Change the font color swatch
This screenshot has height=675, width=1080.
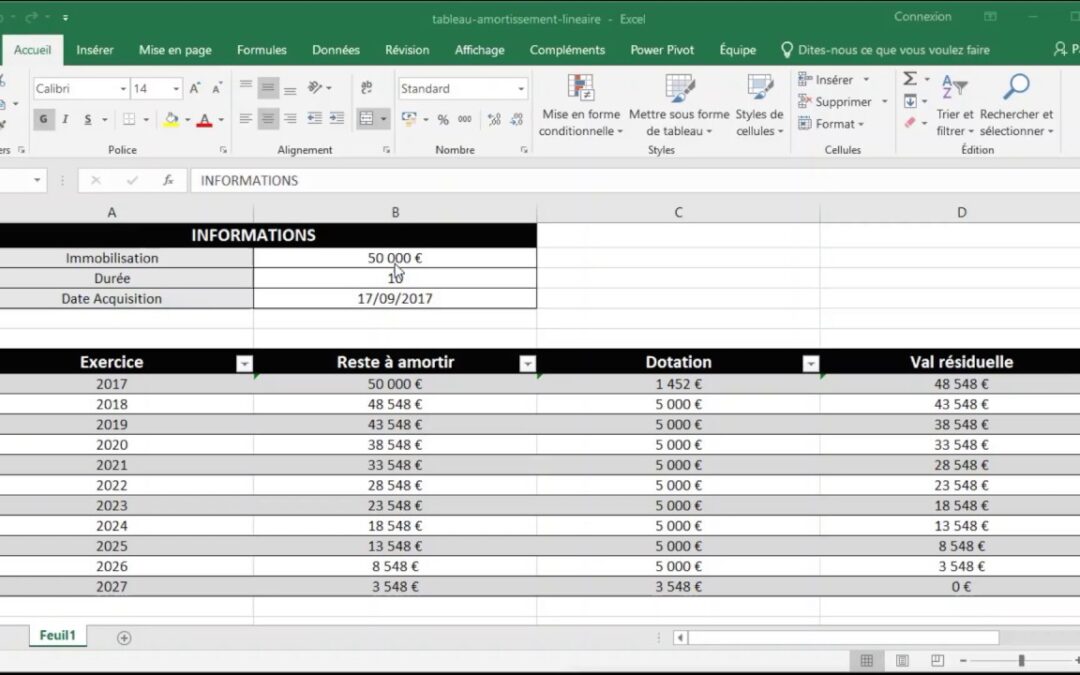(204, 120)
